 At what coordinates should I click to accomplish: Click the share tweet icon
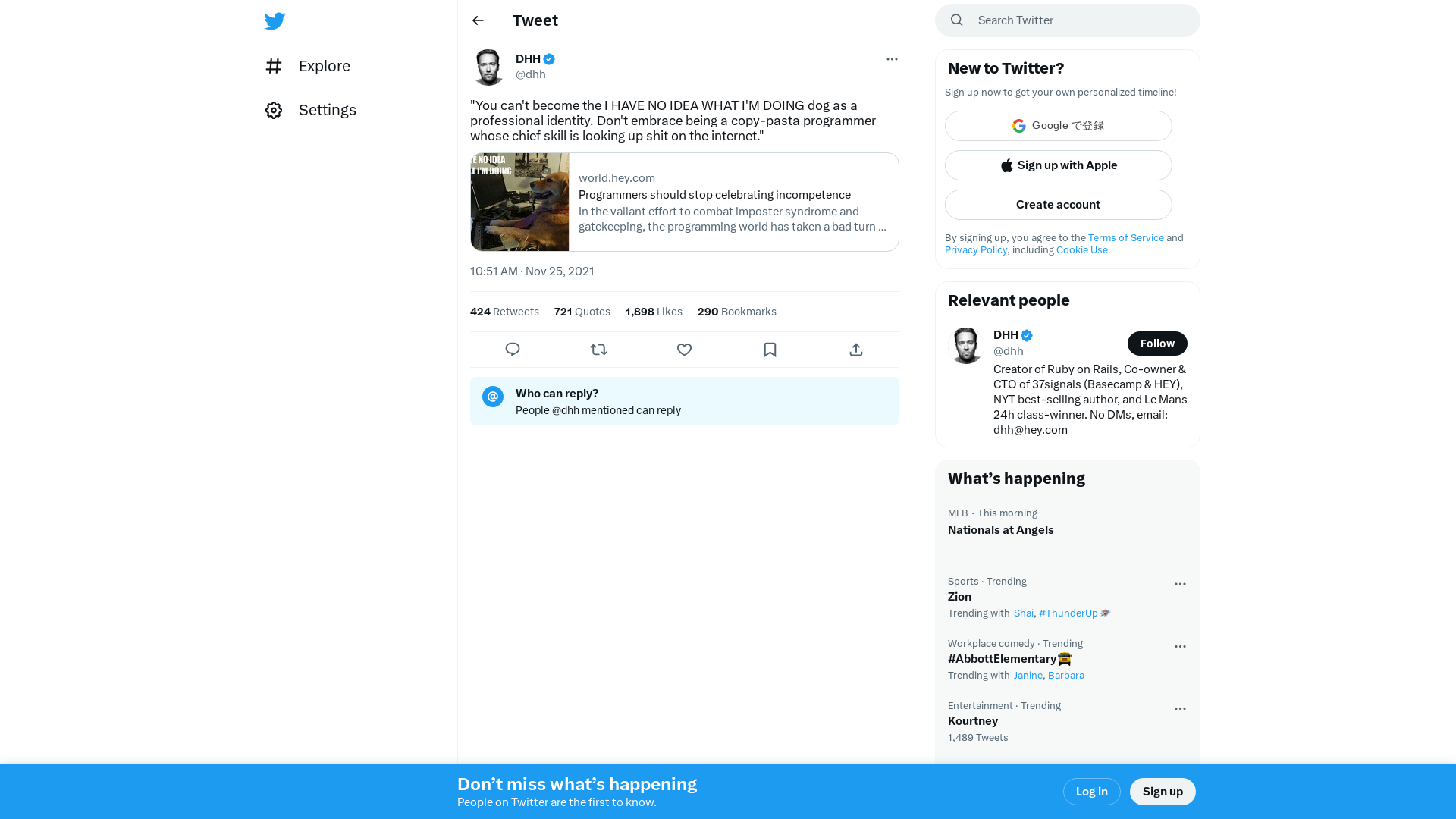point(856,350)
